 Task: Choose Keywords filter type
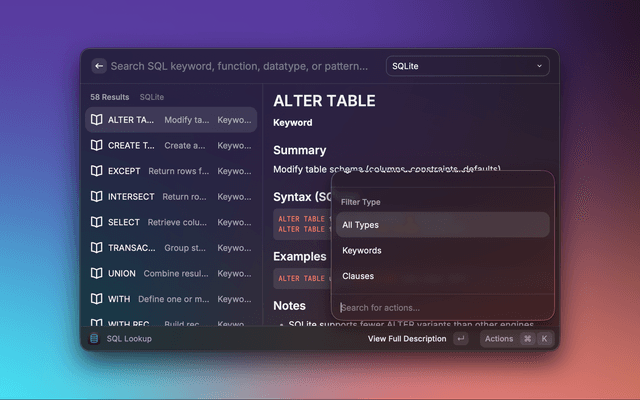[x=442, y=250]
